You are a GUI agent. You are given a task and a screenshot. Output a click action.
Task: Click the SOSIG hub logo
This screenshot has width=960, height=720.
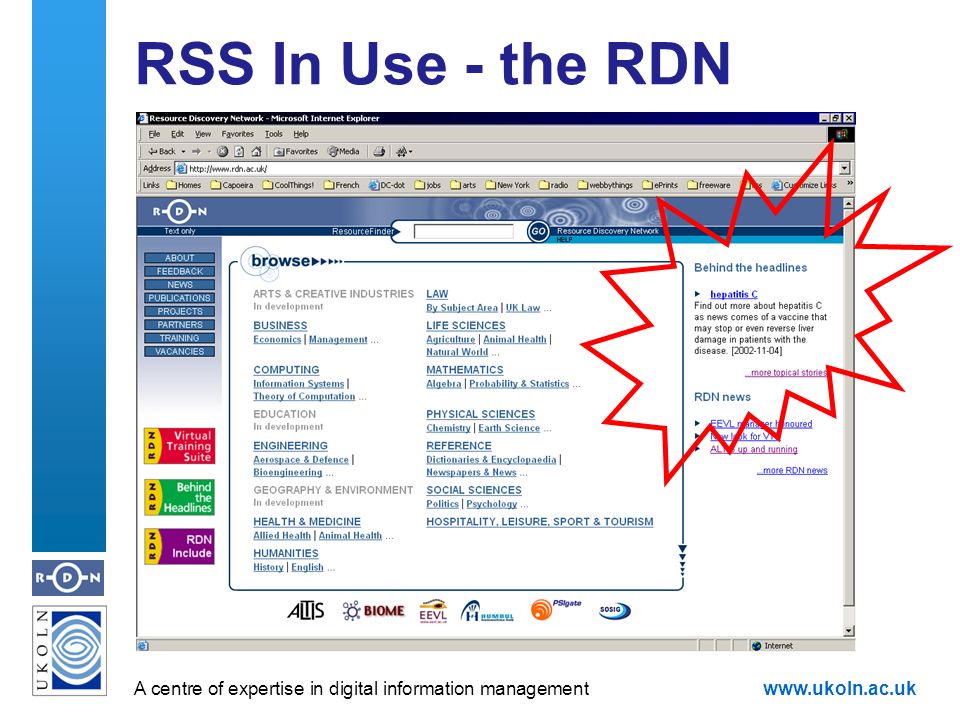[x=615, y=610]
